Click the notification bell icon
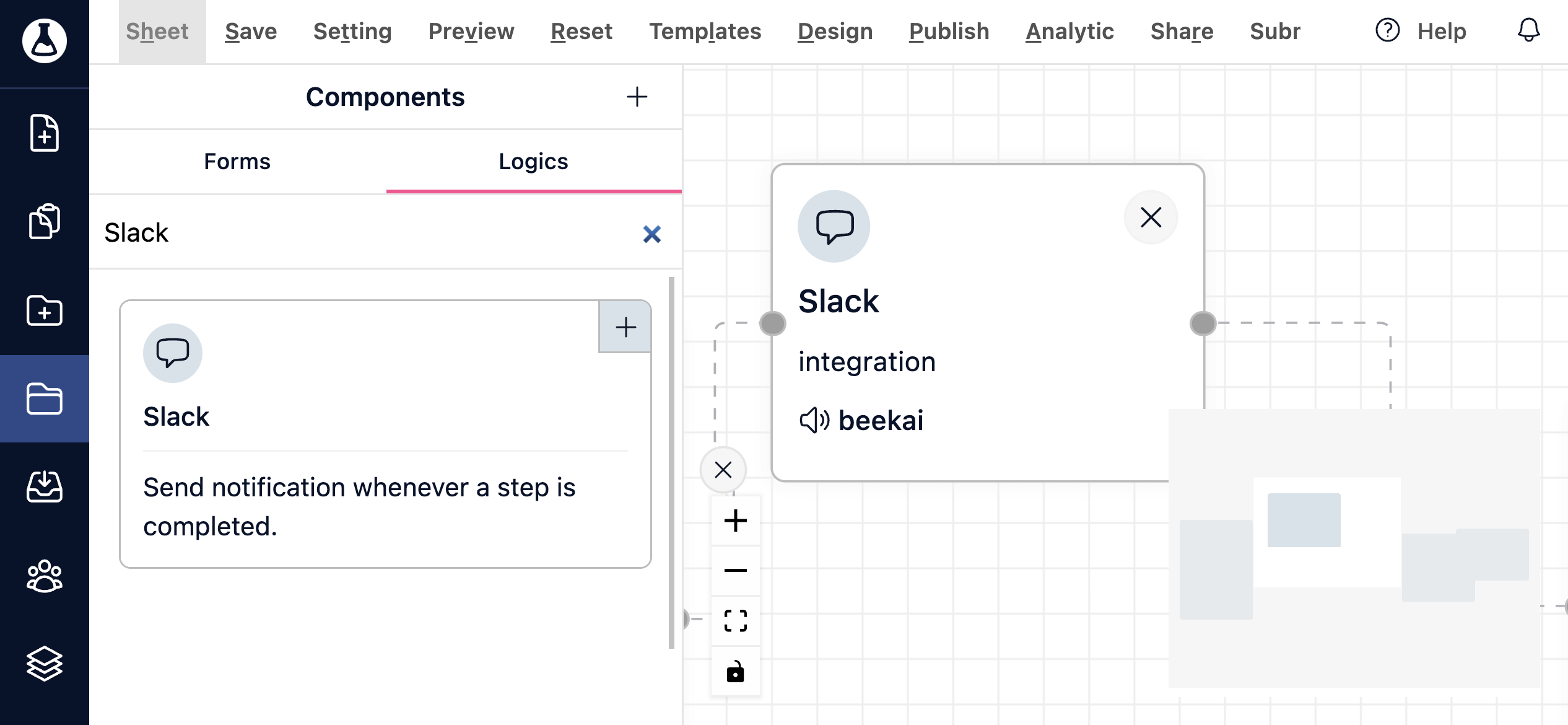Image resolution: width=1568 pixels, height=725 pixels. [1528, 30]
